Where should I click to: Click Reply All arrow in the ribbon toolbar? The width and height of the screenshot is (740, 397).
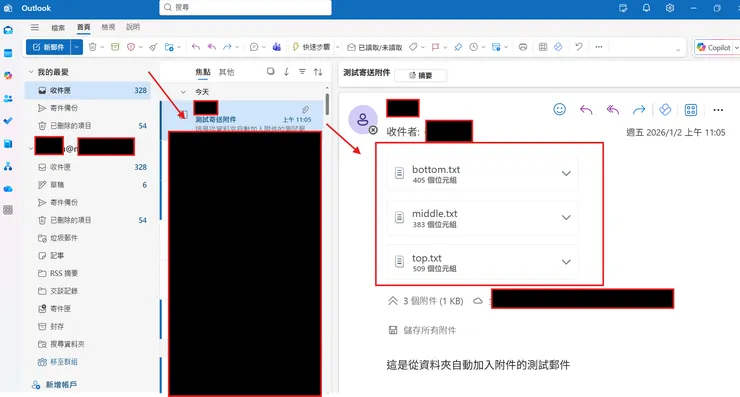pos(212,47)
